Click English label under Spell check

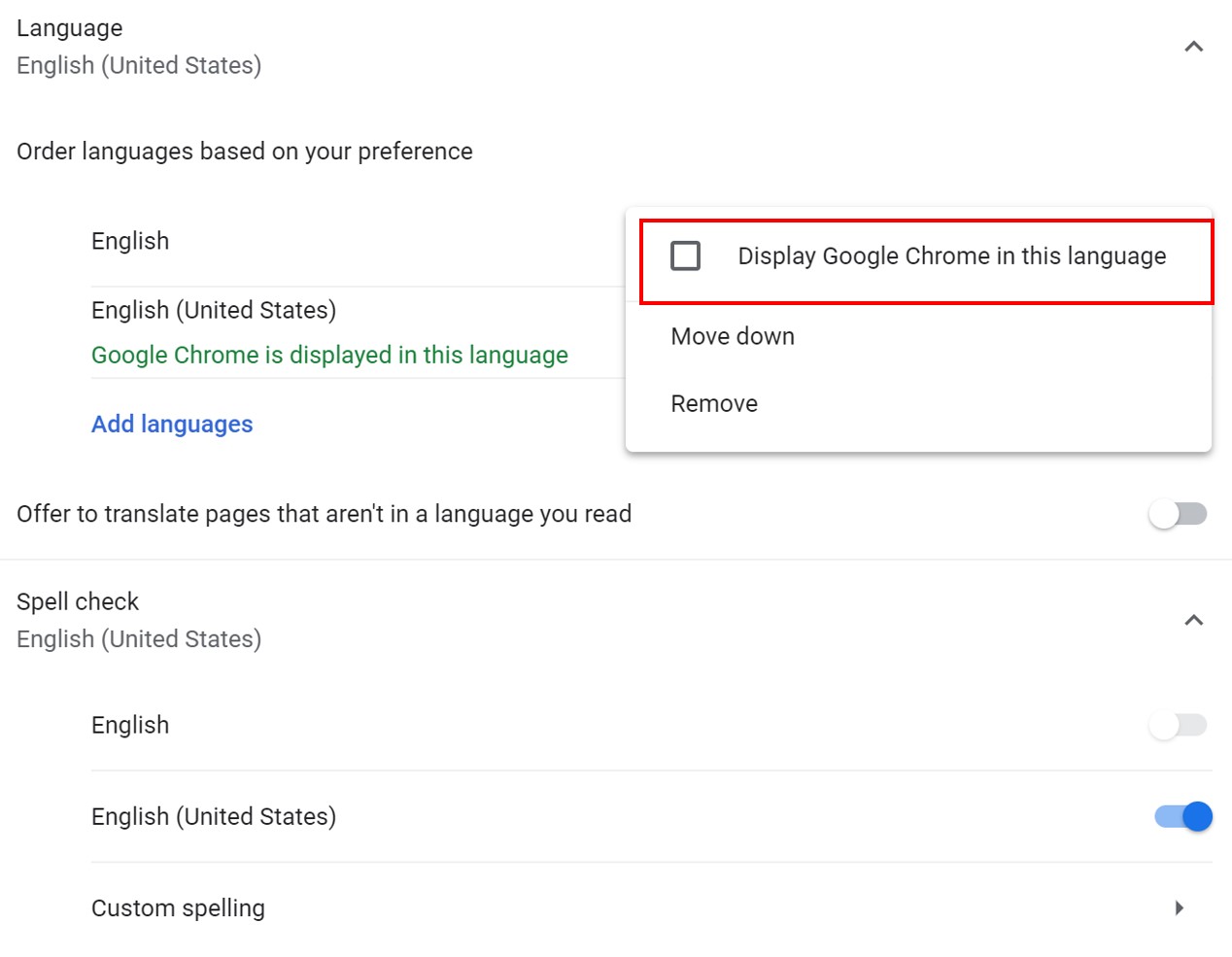coord(130,725)
